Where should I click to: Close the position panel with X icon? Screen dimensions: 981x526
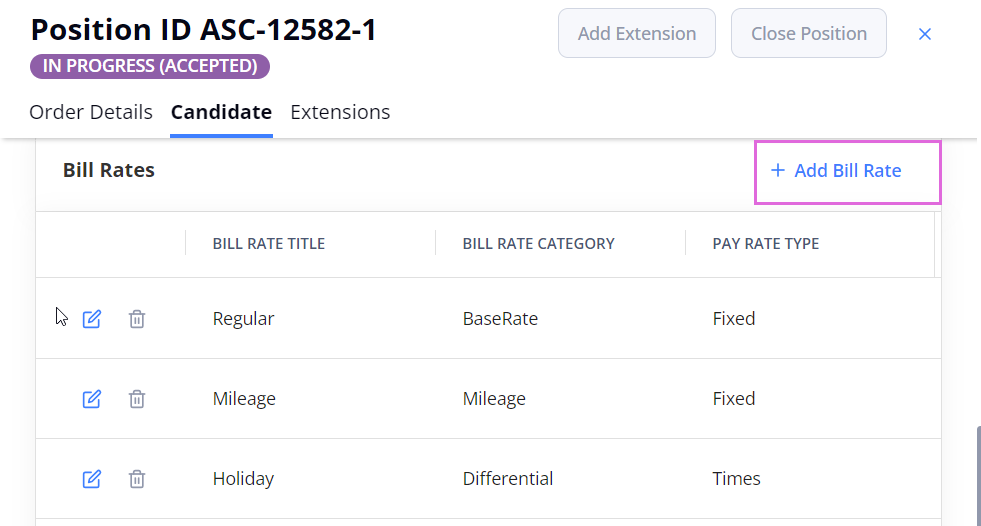[x=925, y=34]
